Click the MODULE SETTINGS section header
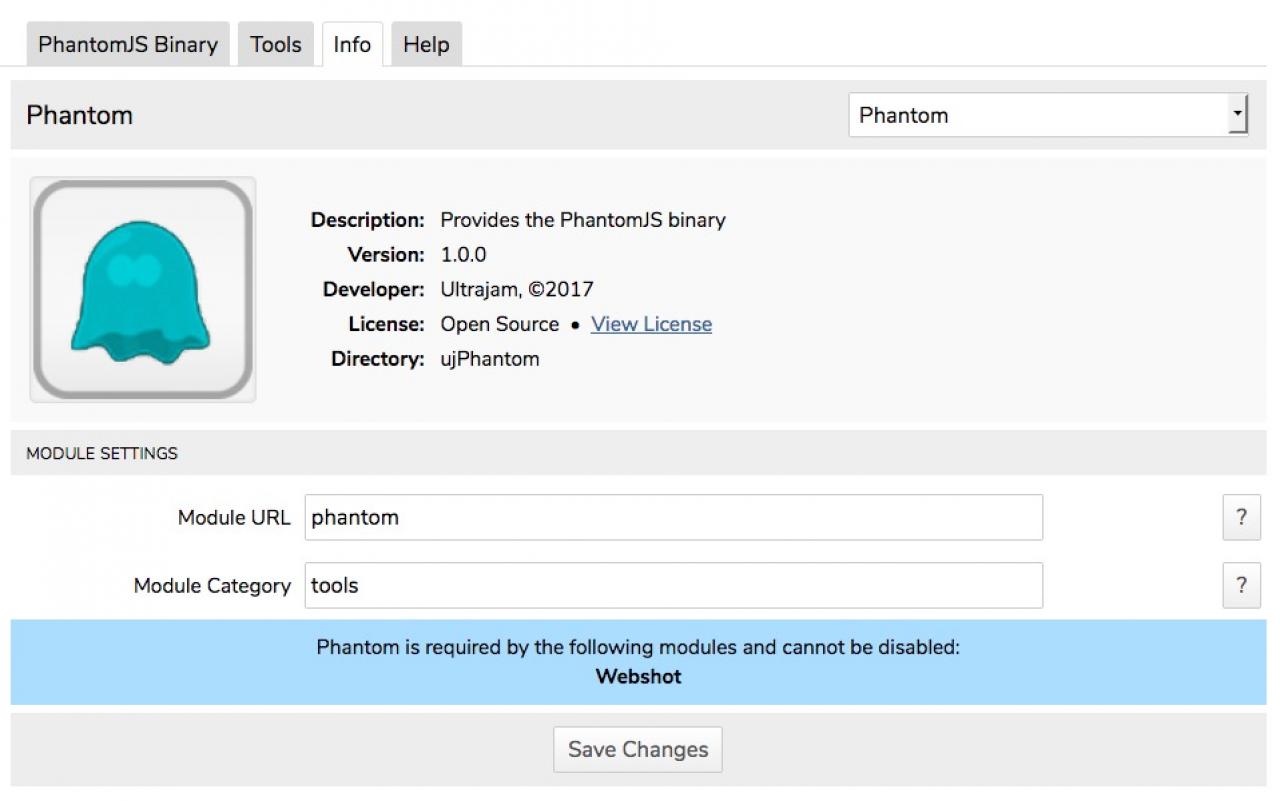The height and width of the screenshot is (801, 1280). tap(102, 453)
